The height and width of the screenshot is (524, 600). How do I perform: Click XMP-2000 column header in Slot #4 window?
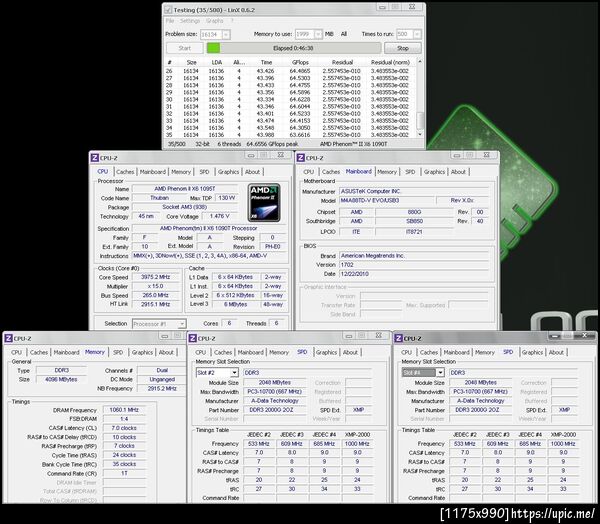564,435
